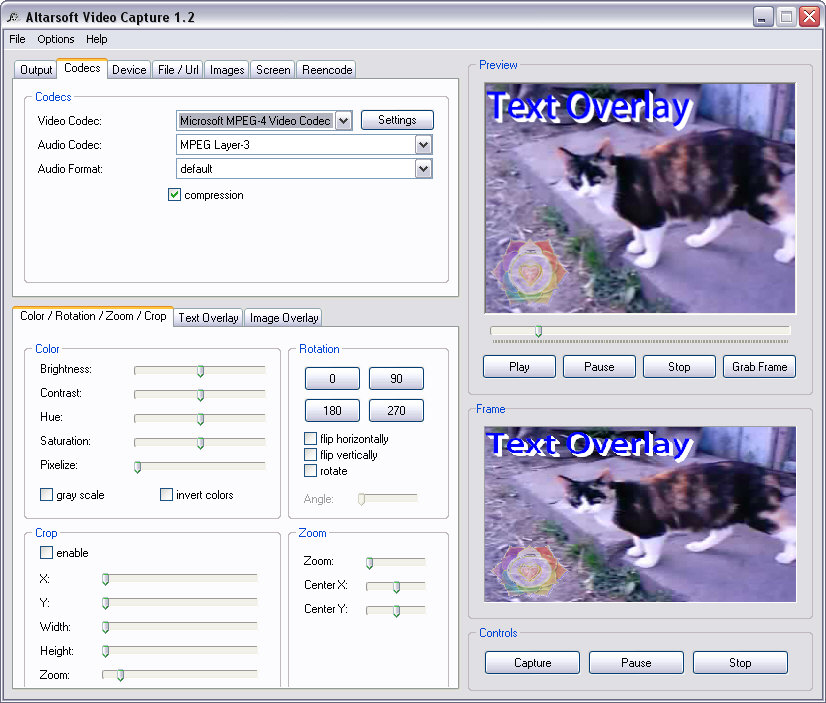This screenshot has width=826, height=703.
Task: Check the invert colors box
Action: (166, 494)
